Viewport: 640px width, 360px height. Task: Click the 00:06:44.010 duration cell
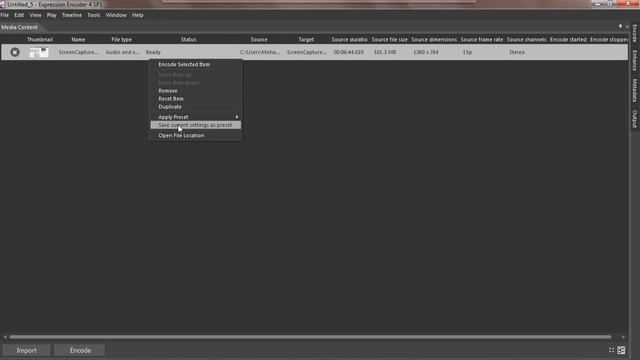349,52
